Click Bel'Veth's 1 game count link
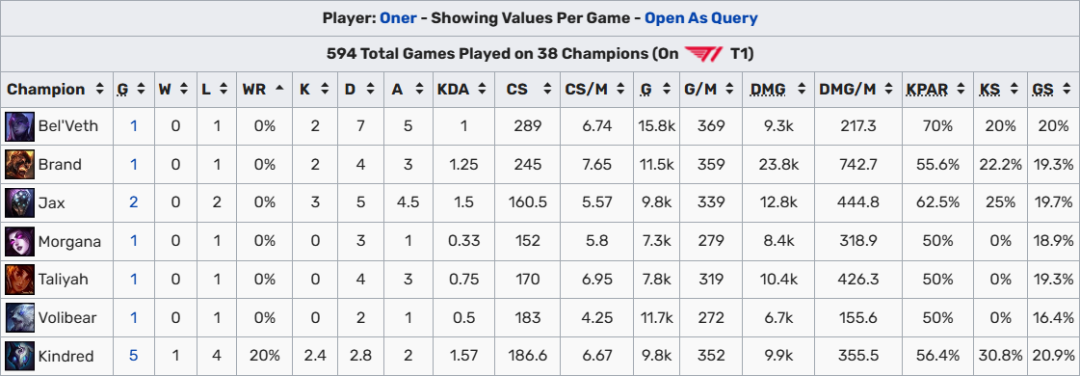 click(134, 126)
